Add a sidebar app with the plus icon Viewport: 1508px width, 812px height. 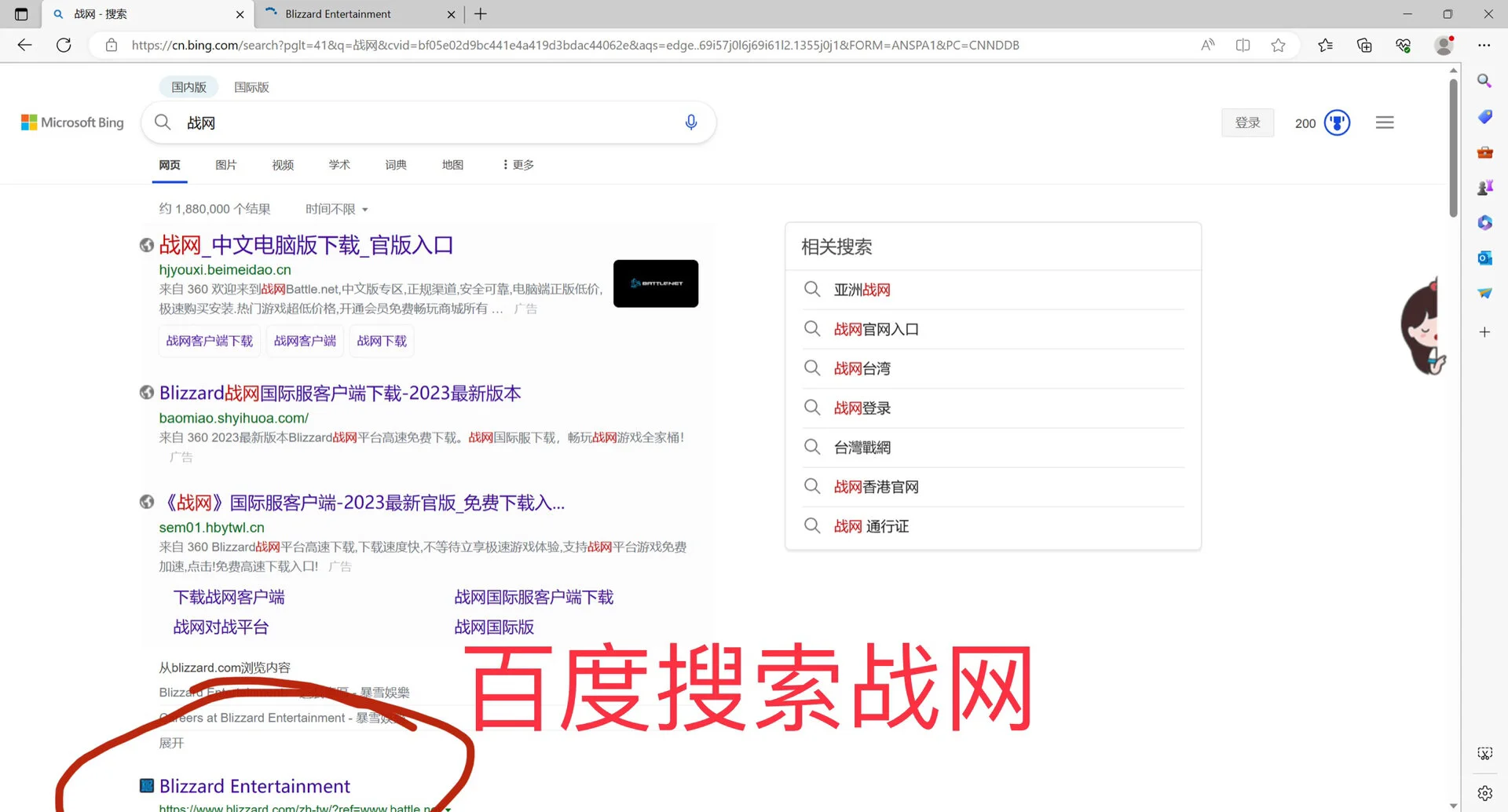pyautogui.click(x=1484, y=332)
